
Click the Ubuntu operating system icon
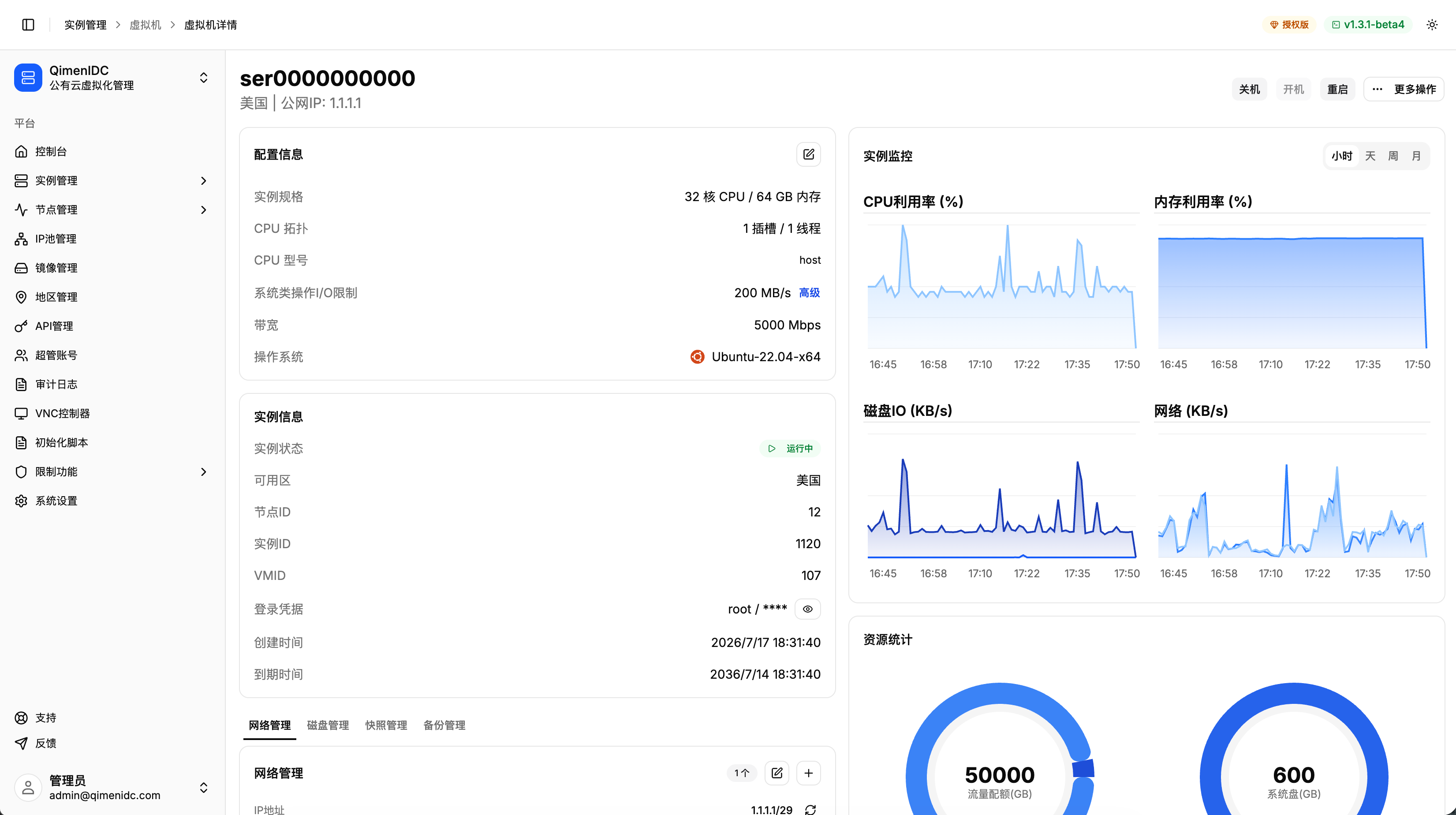pyautogui.click(x=697, y=357)
